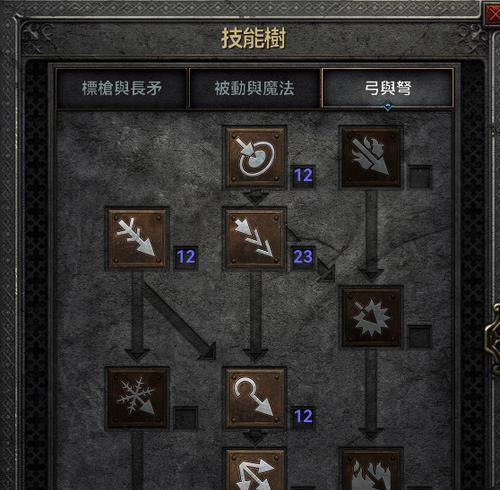Select the Exploding Arrow skill icon

pos(371,317)
